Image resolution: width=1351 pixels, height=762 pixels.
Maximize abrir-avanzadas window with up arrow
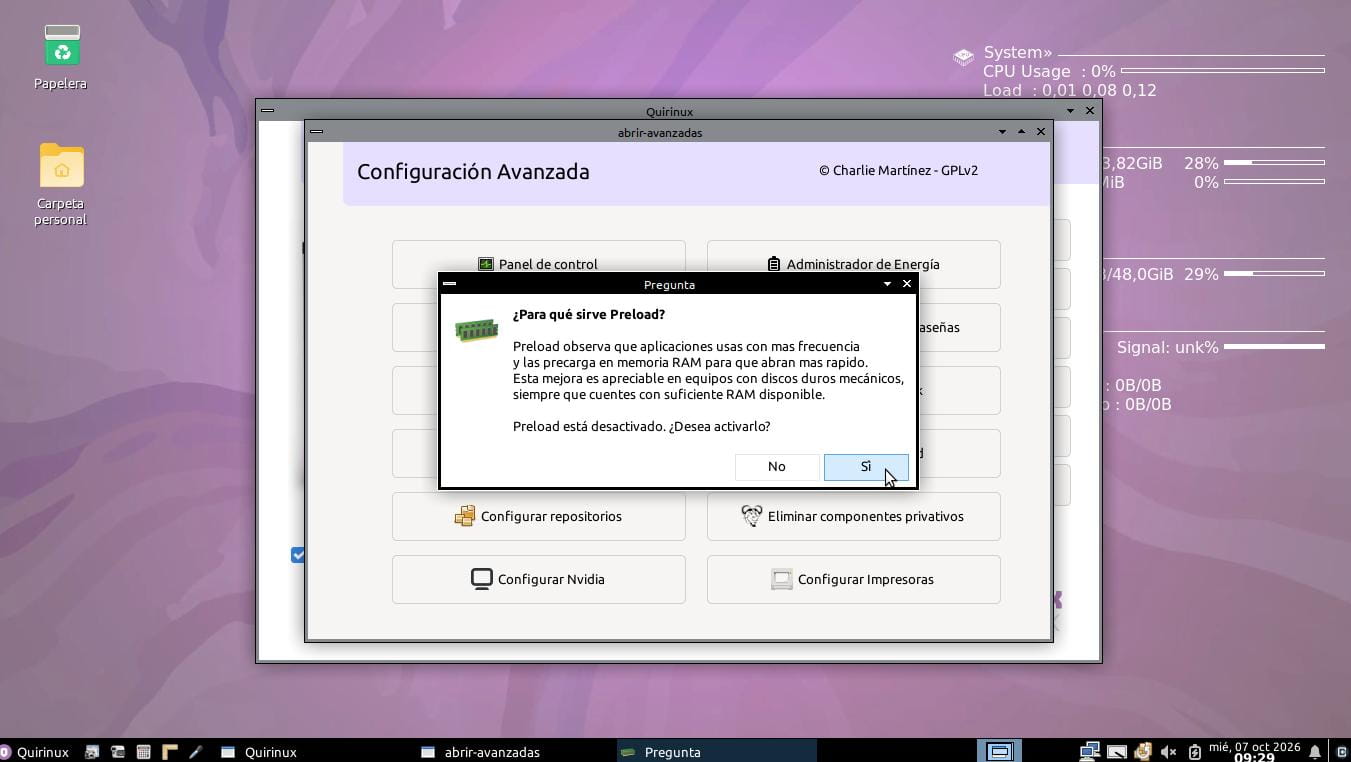1021,132
